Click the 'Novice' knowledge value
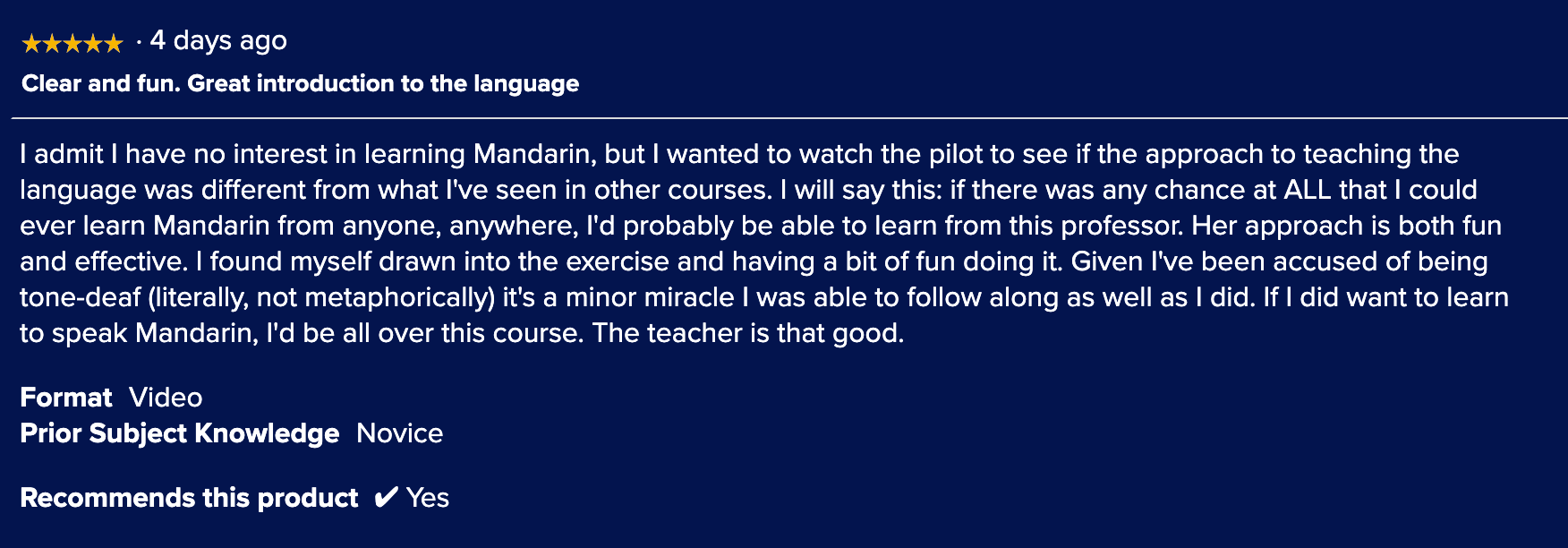 400,433
